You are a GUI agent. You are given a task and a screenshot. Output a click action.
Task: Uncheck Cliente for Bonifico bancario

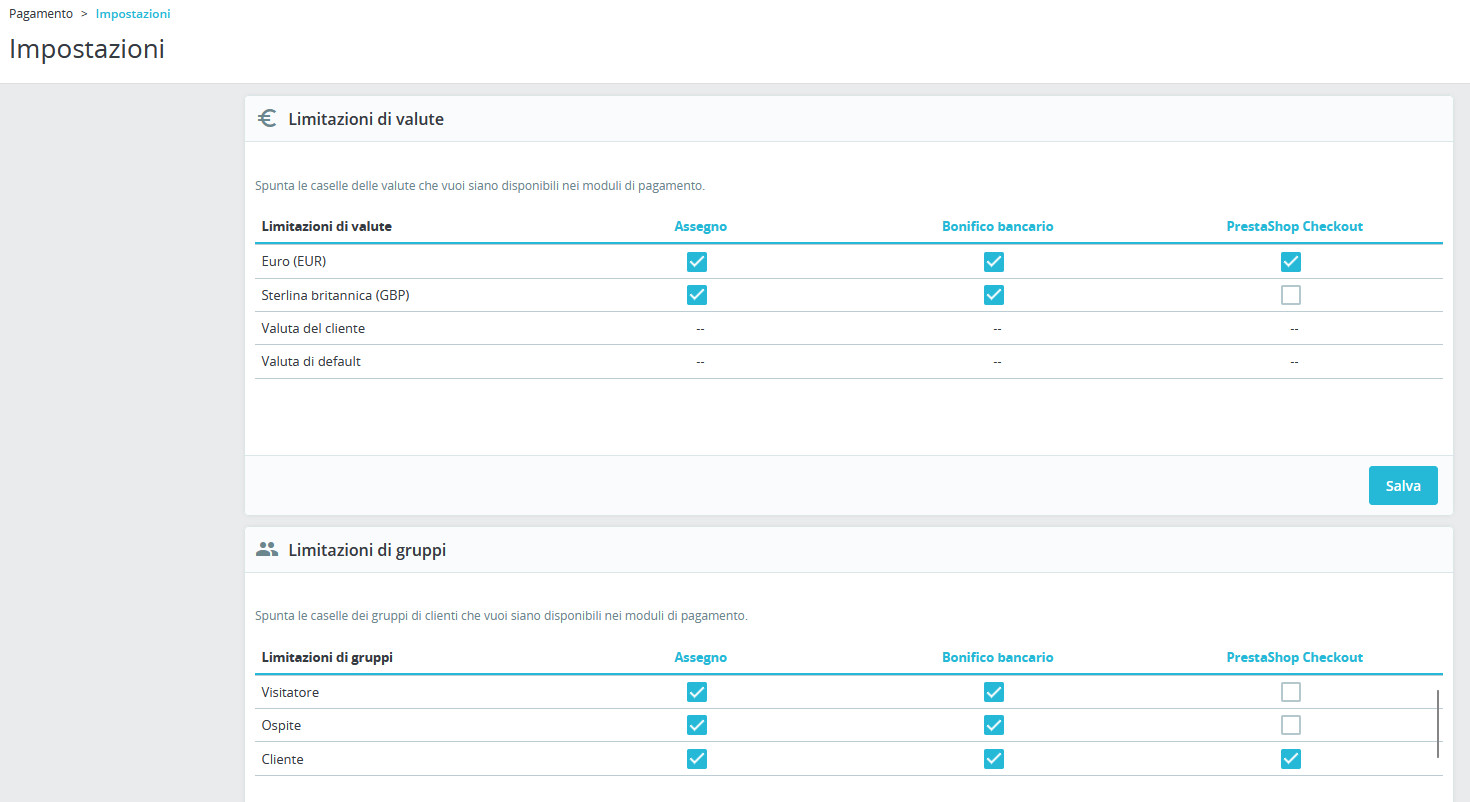tap(993, 759)
